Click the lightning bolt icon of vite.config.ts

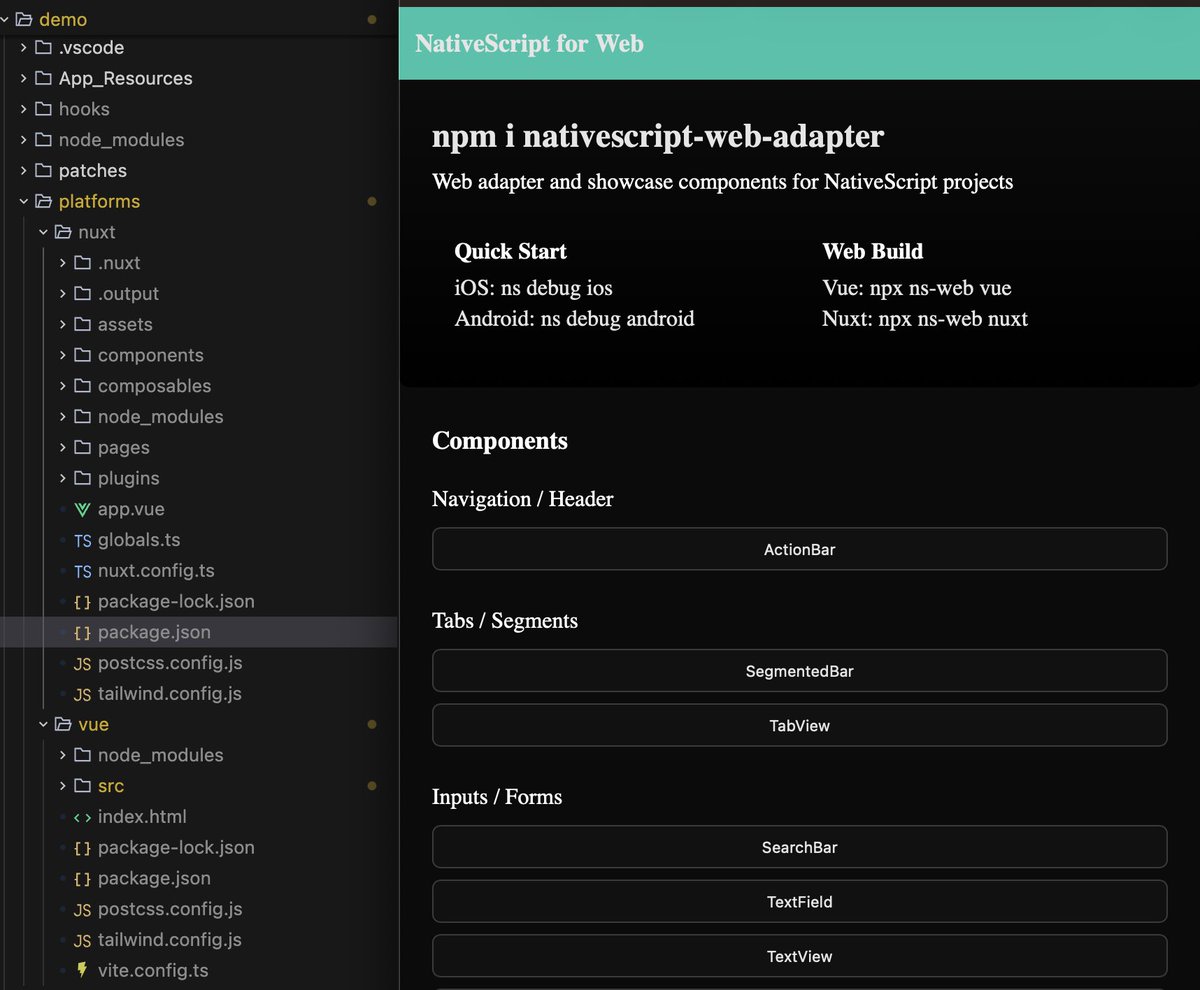(82, 970)
